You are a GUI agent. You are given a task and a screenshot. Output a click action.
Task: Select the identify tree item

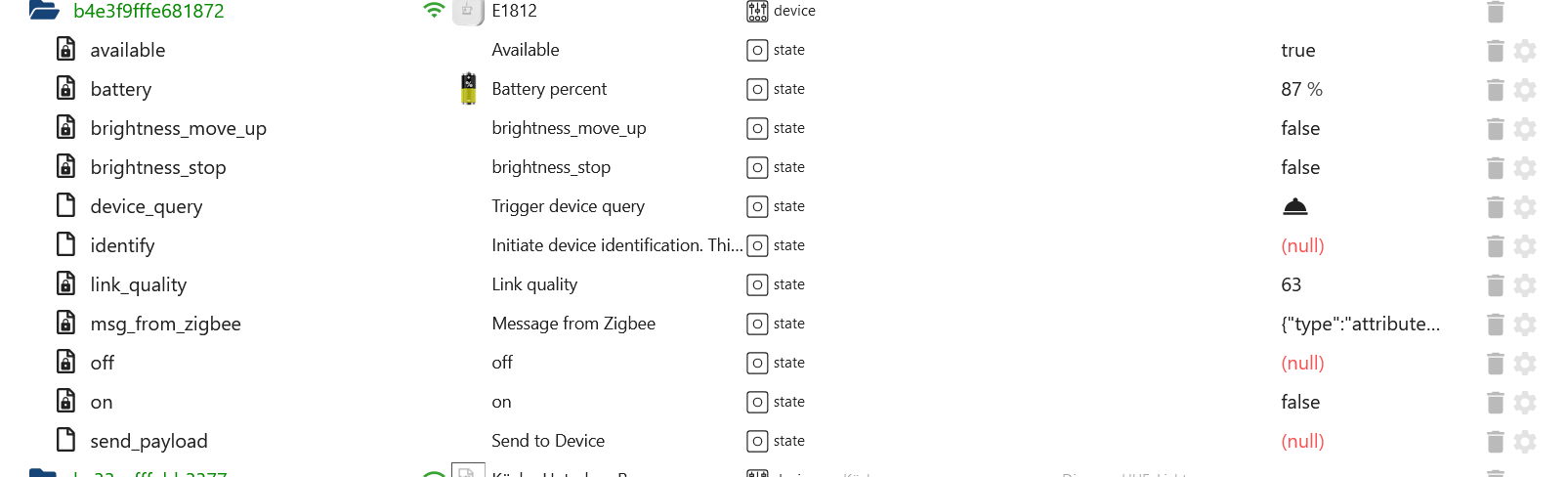122,245
